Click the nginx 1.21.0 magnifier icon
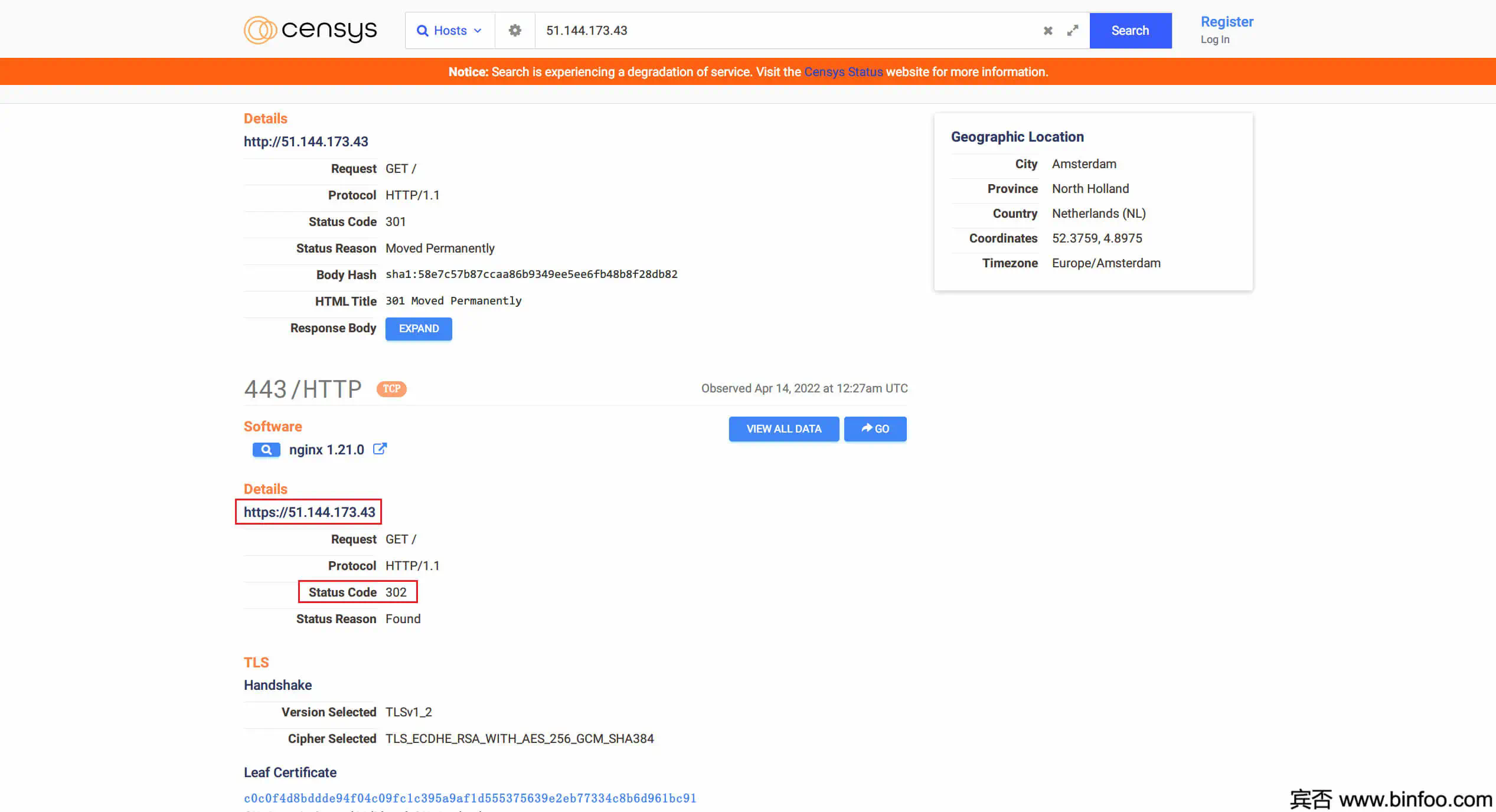 pyautogui.click(x=266, y=449)
